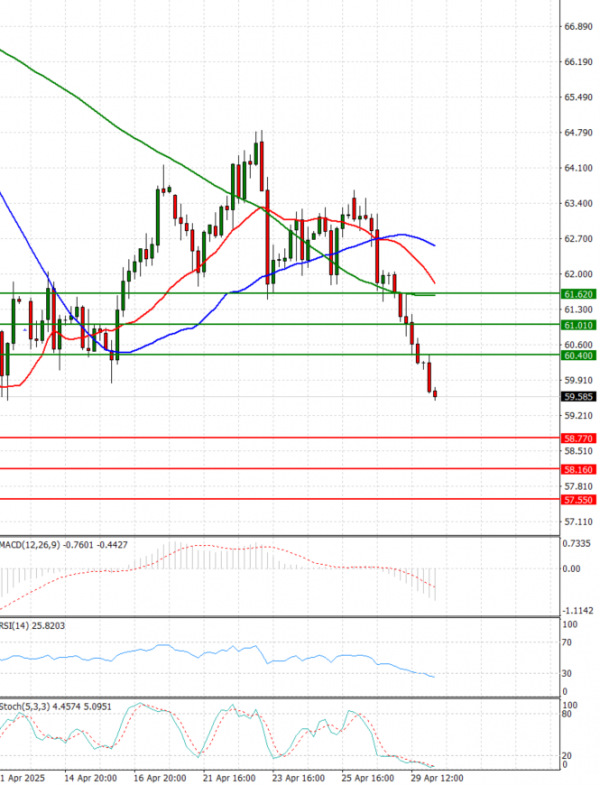Click the current price 59.585 label
Screen dimensions: 600x785
(x=578, y=397)
